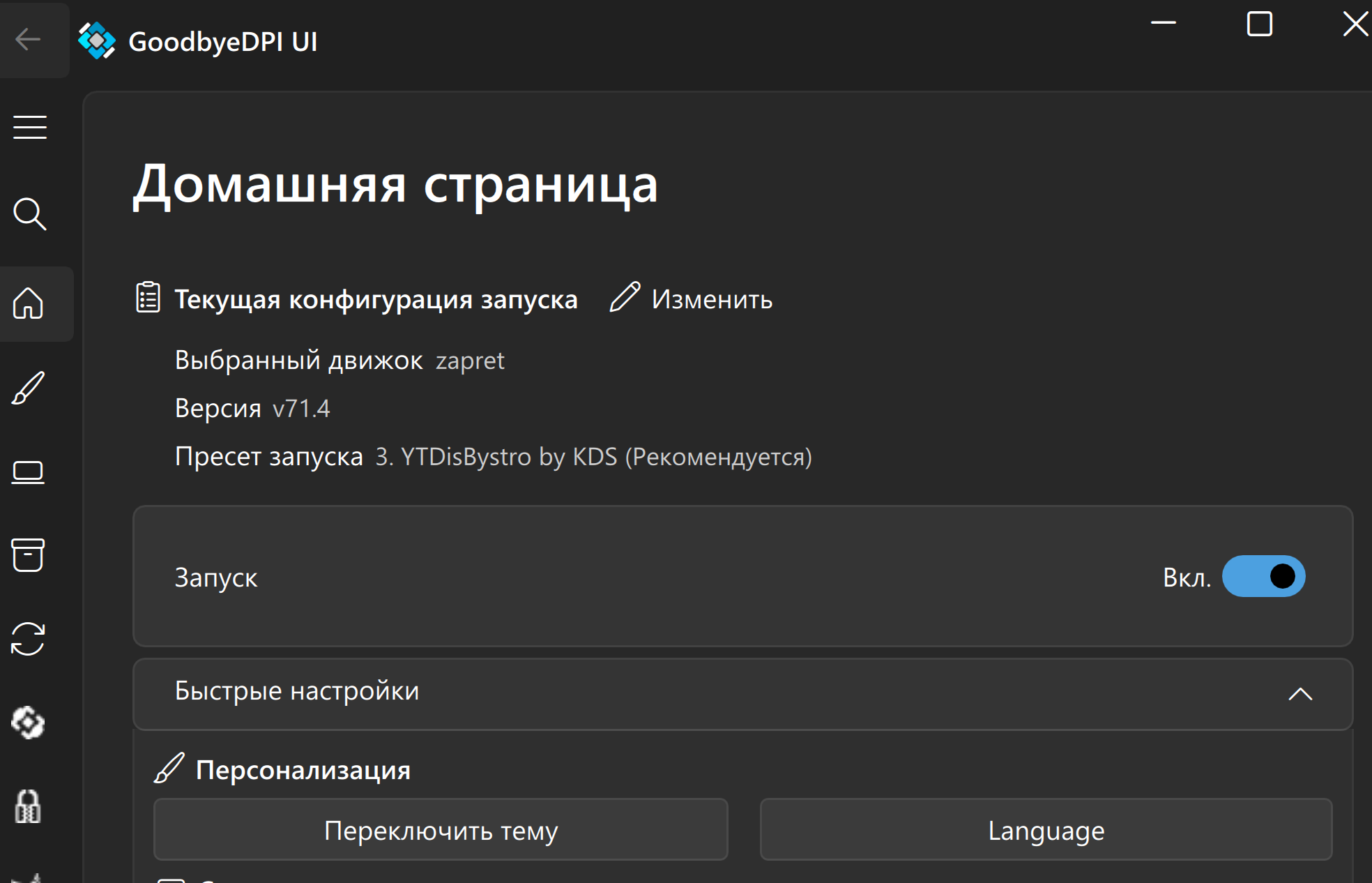
Task: Open the diamond components sidebar icon
Action: click(x=29, y=722)
